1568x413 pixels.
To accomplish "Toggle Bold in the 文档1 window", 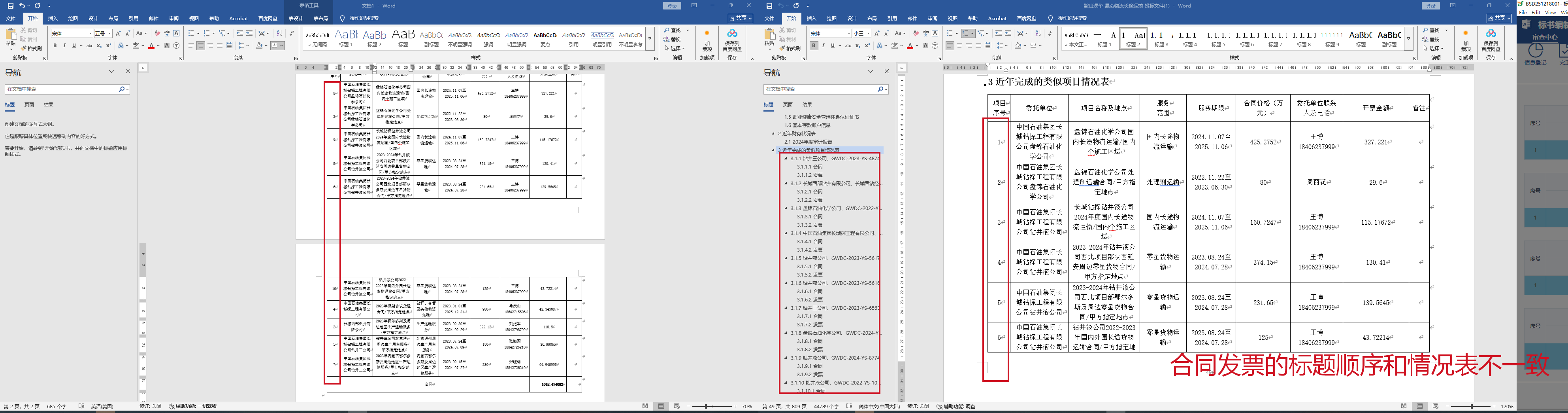I will (x=55, y=45).
